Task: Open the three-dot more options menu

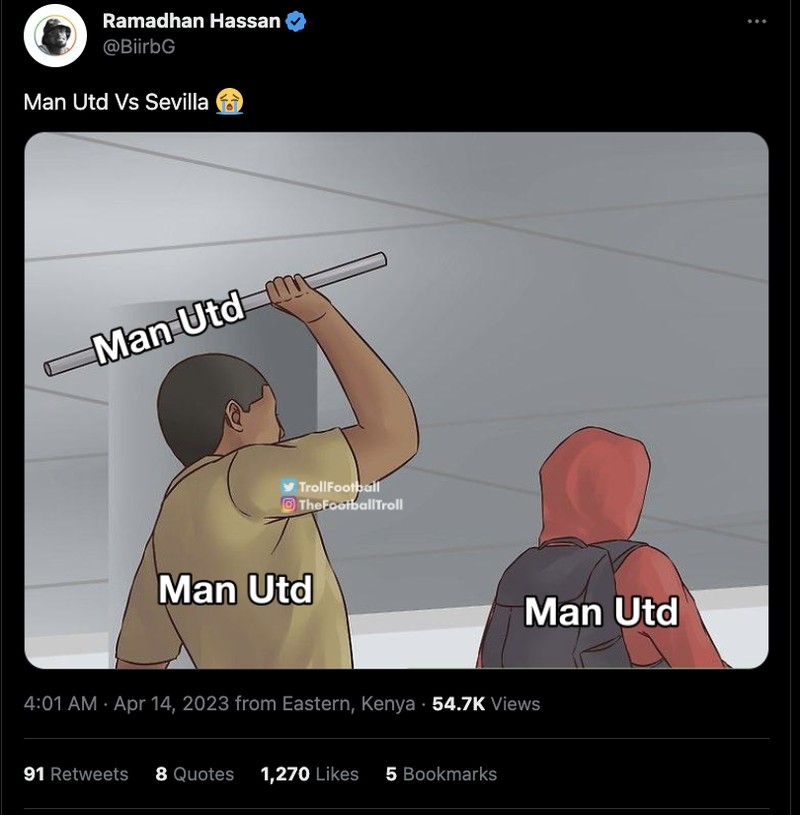Action: [756, 22]
